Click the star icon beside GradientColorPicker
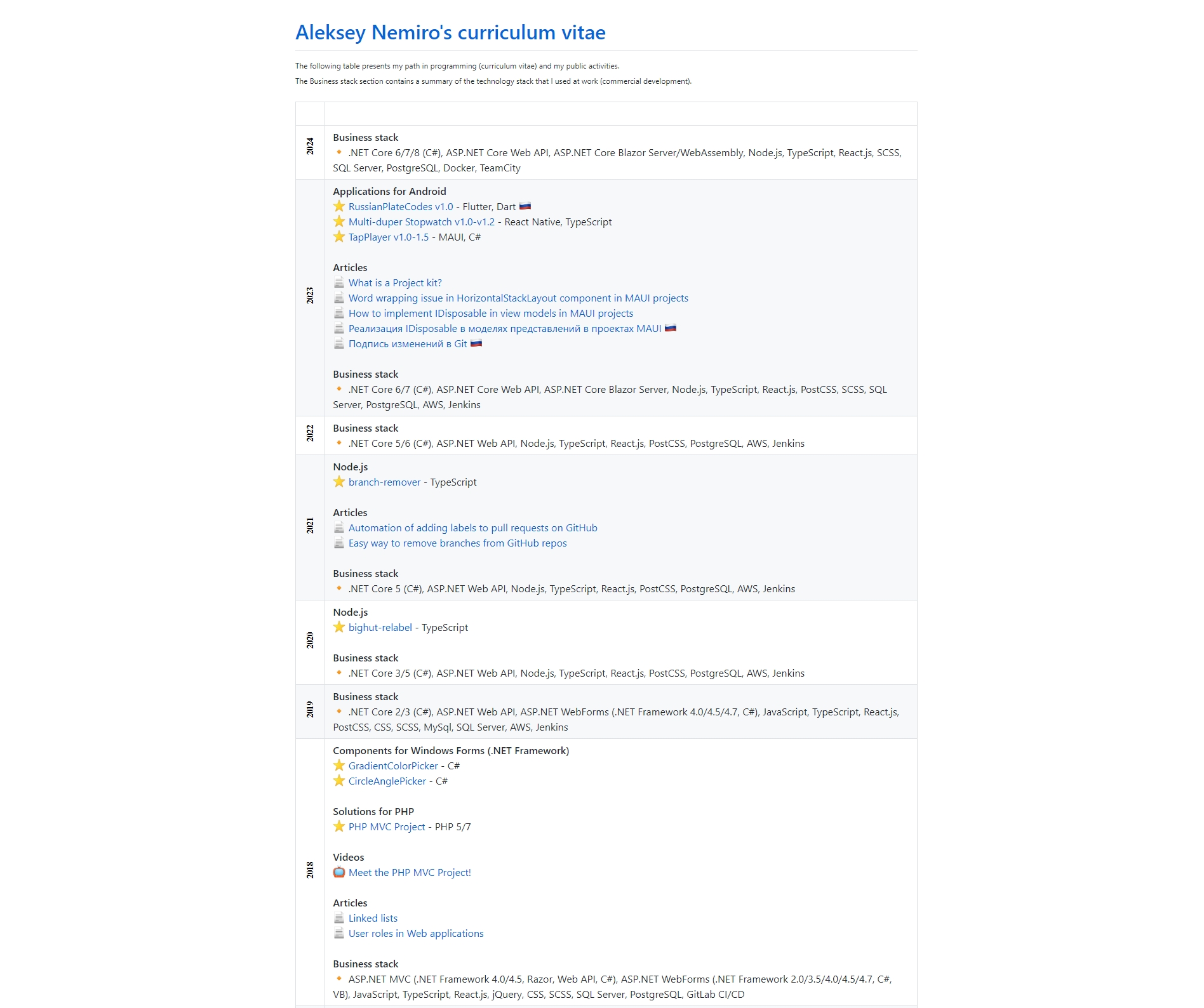This screenshot has width=1204, height=1008. point(339,766)
